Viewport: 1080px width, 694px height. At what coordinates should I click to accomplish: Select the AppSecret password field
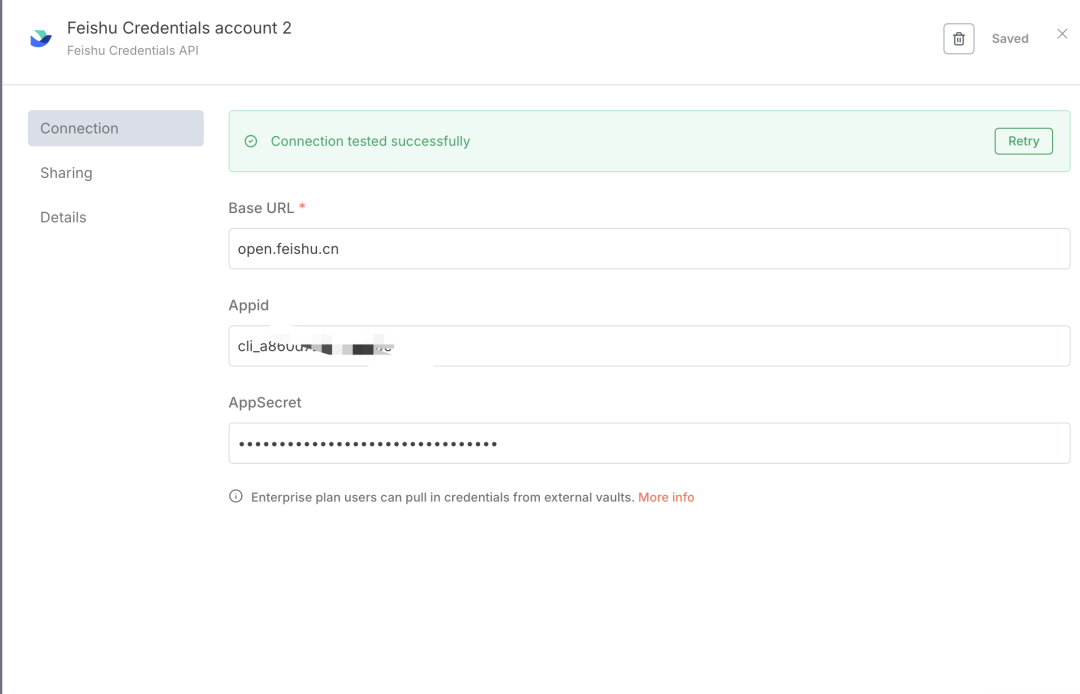[649, 443]
